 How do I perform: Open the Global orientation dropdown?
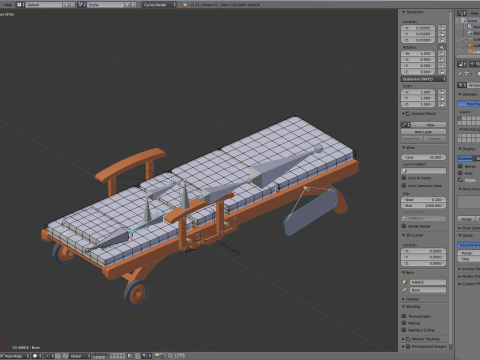[x=80, y=356]
